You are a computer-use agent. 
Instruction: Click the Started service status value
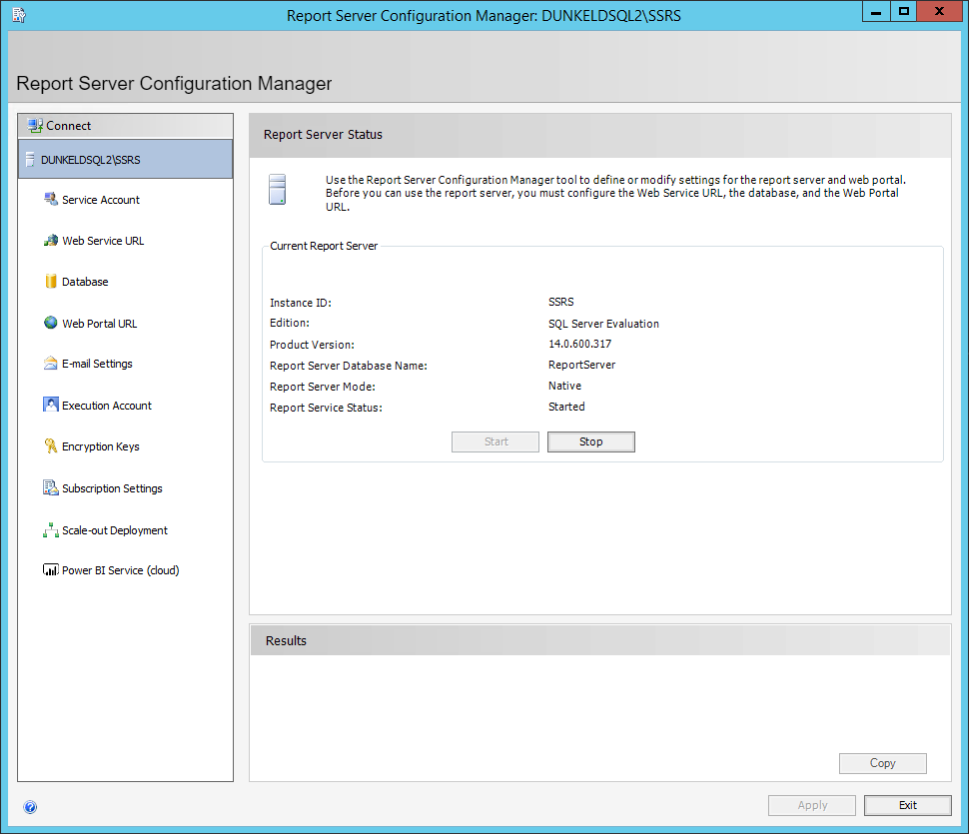[x=567, y=407]
